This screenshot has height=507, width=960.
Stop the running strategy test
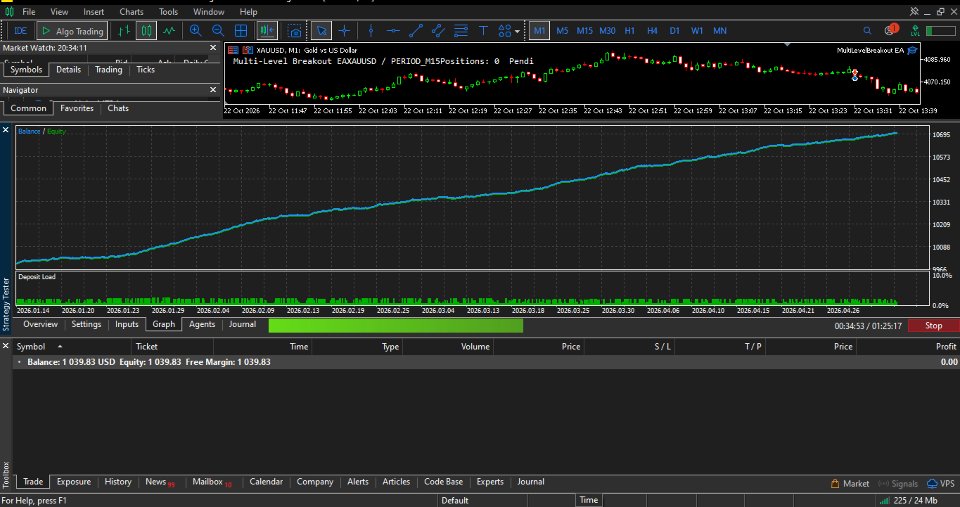(933, 326)
